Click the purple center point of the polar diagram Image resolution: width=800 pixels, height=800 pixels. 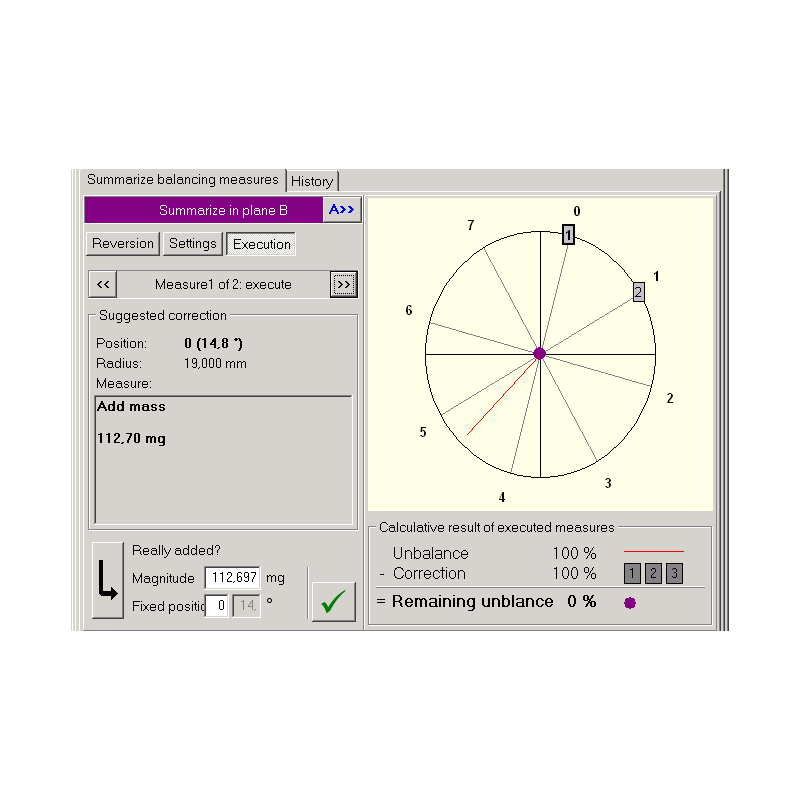coord(540,353)
